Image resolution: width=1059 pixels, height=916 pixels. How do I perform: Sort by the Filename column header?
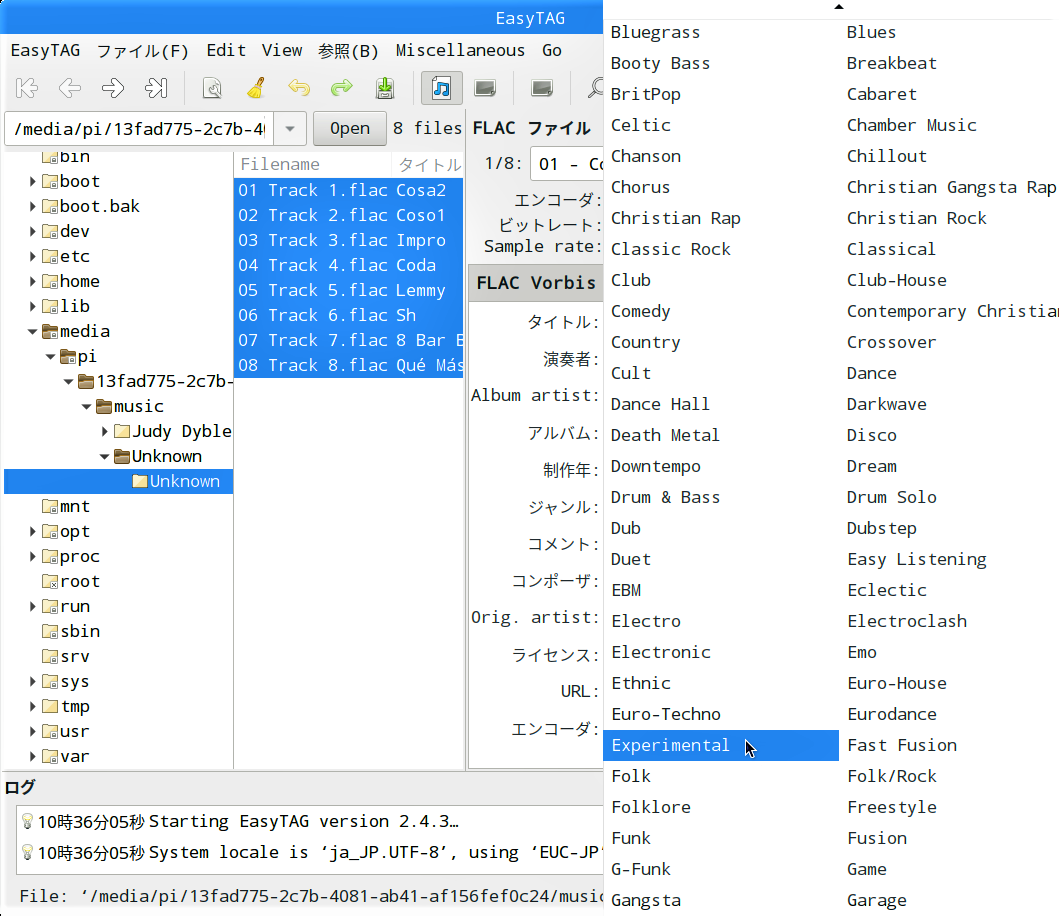point(313,164)
